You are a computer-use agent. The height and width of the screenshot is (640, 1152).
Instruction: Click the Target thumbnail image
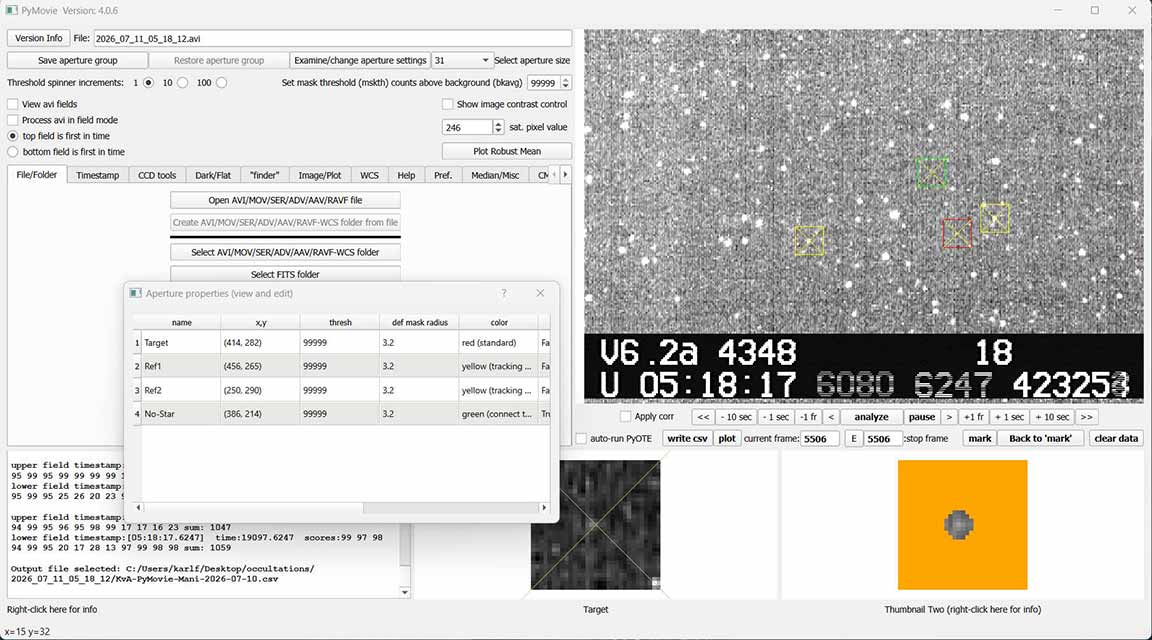tap(596, 525)
